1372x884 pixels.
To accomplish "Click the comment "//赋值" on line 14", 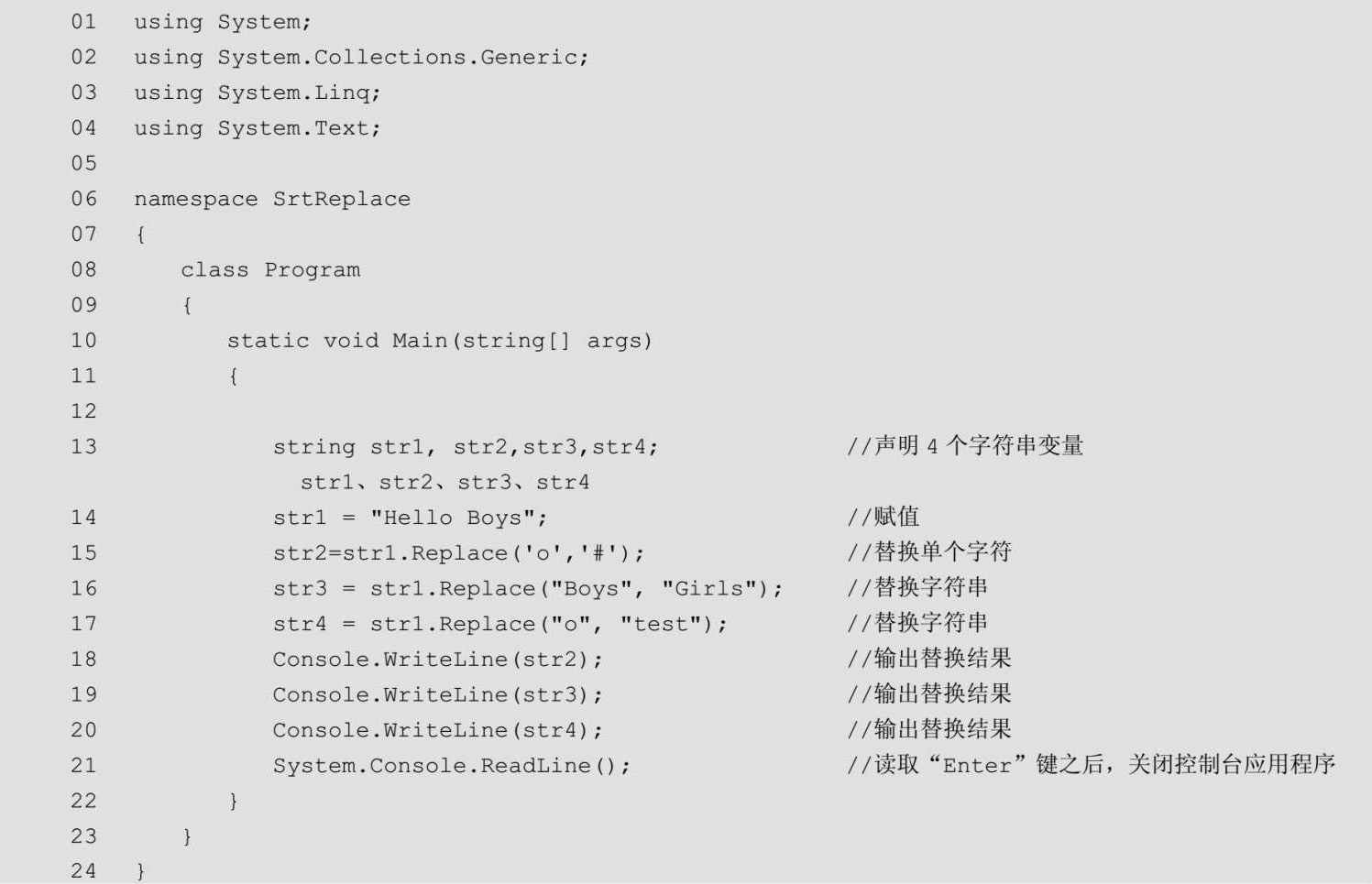I will [883, 518].
